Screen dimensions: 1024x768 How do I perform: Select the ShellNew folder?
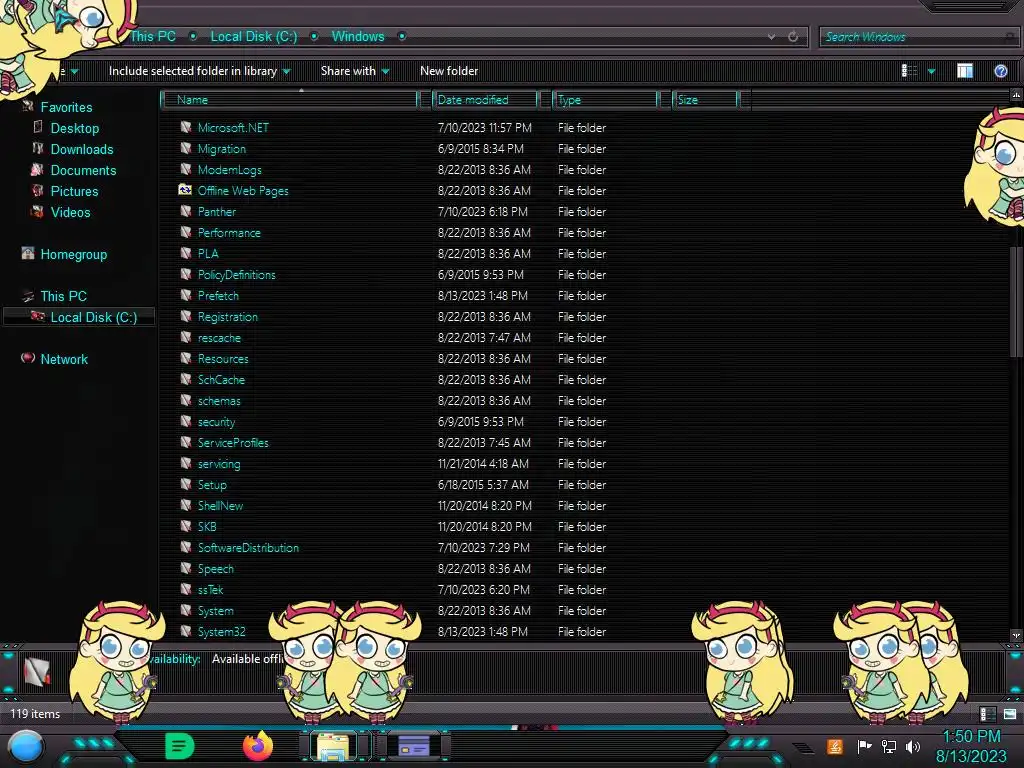[220, 505]
